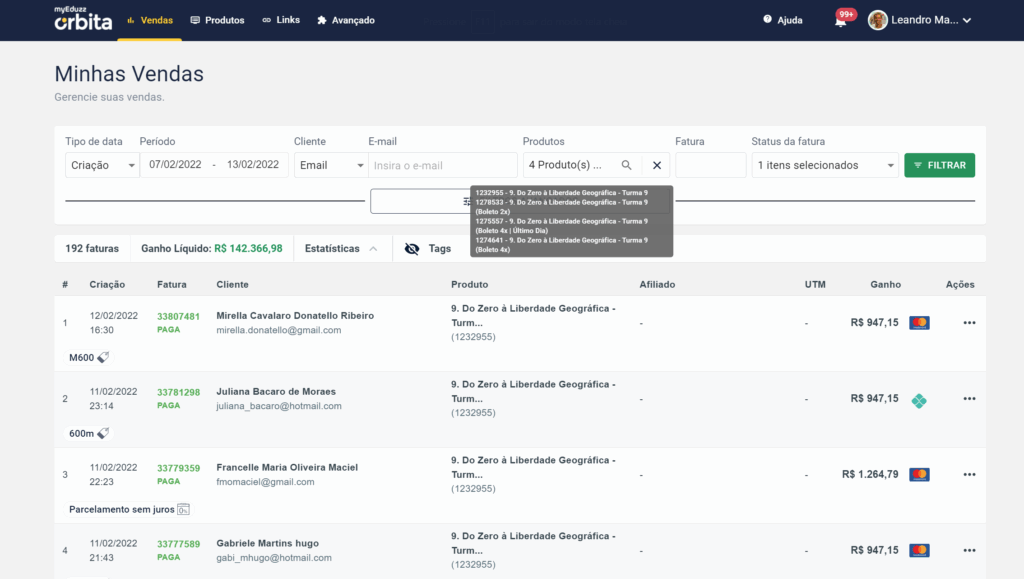This screenshot has height=579, width=1024.
Task: Open the Avançado menu
Action: pyautogui.click(x=346, y=20)
